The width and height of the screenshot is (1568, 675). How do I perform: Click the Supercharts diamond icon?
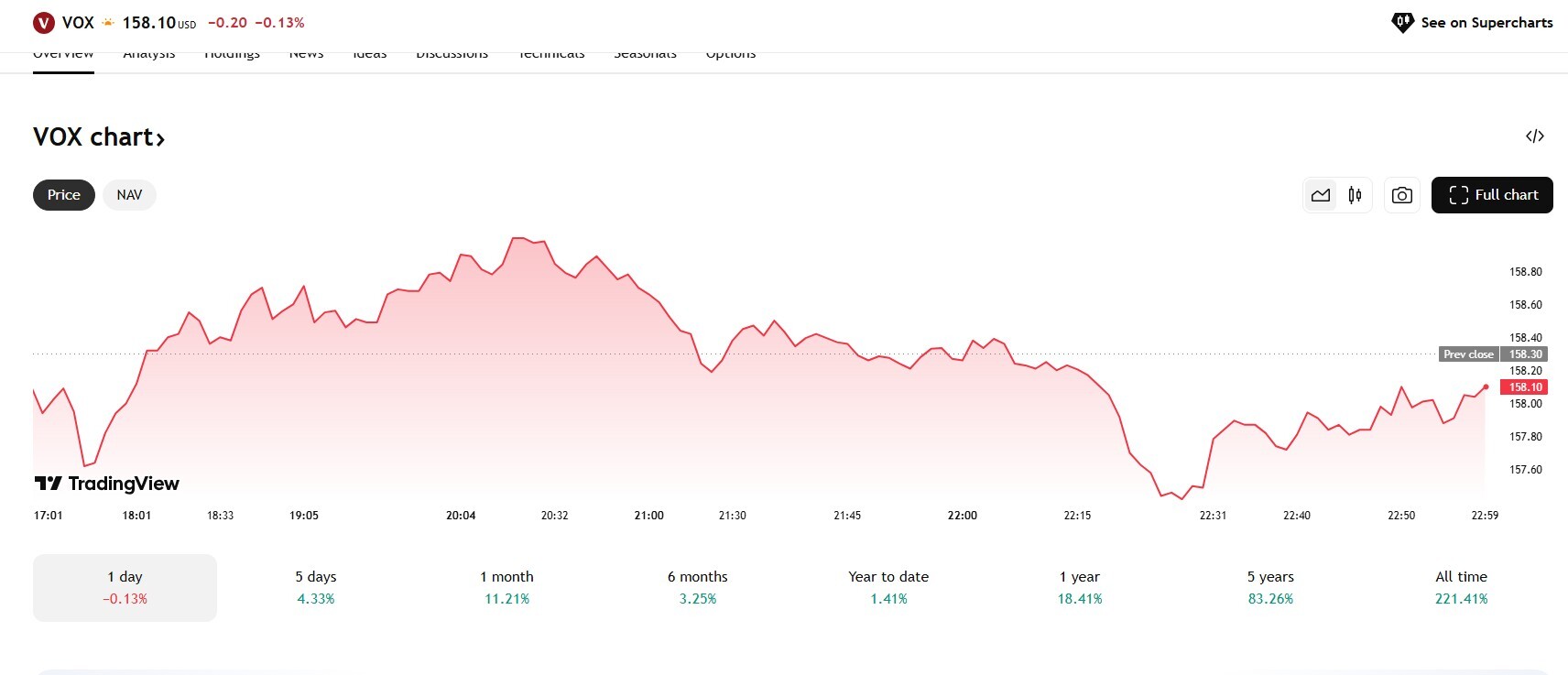pyautogui.click(x=1401, y=23)
